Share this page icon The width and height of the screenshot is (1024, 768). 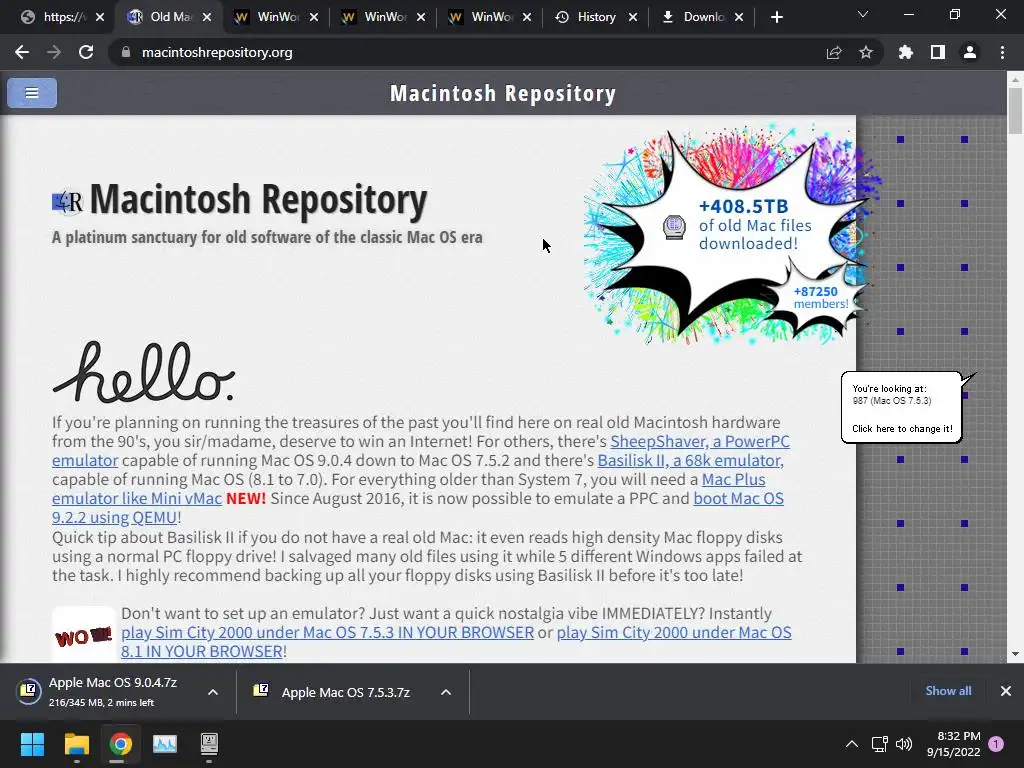click(834, 52)
